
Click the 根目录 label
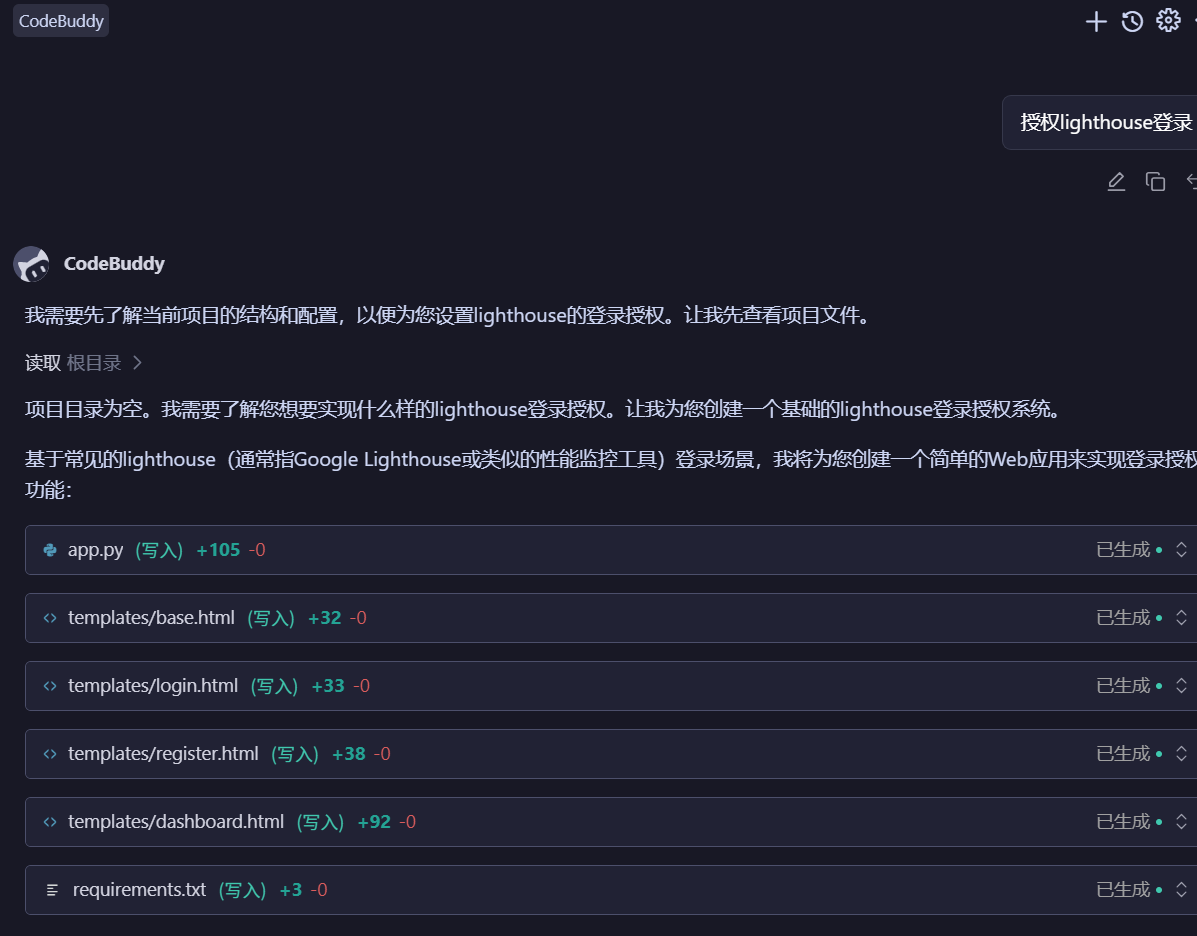[x=94, y=363]
